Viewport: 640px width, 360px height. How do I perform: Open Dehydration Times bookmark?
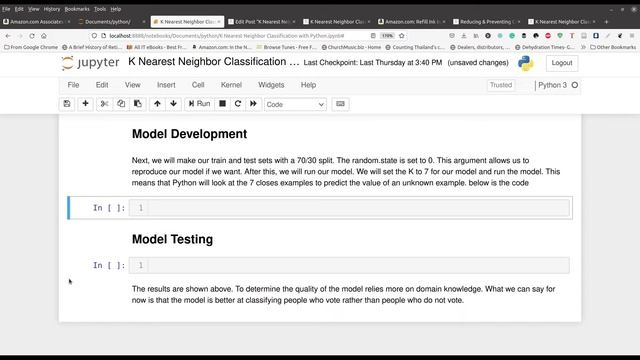[545, 47]
